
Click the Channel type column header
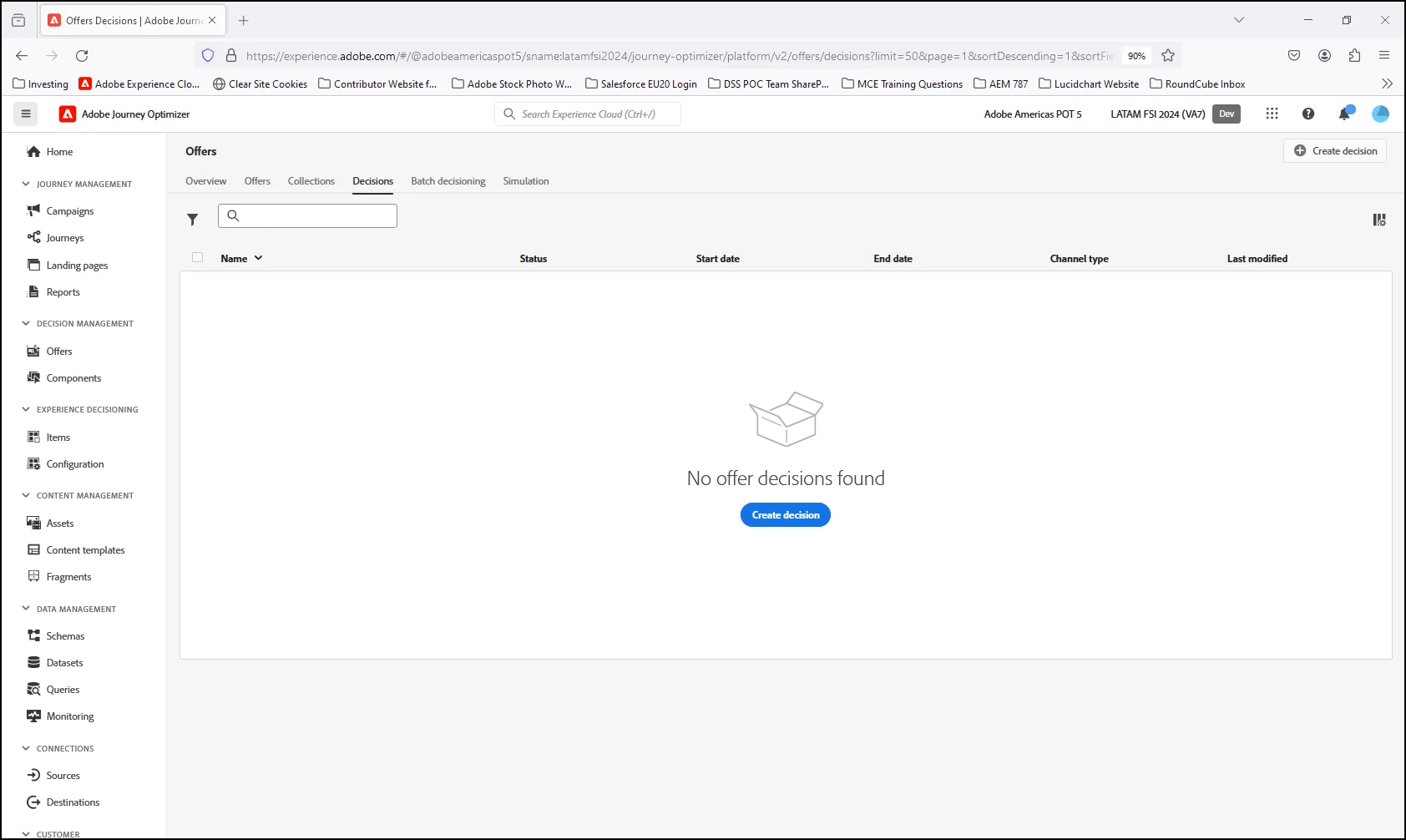click(x=1079, y=259)
